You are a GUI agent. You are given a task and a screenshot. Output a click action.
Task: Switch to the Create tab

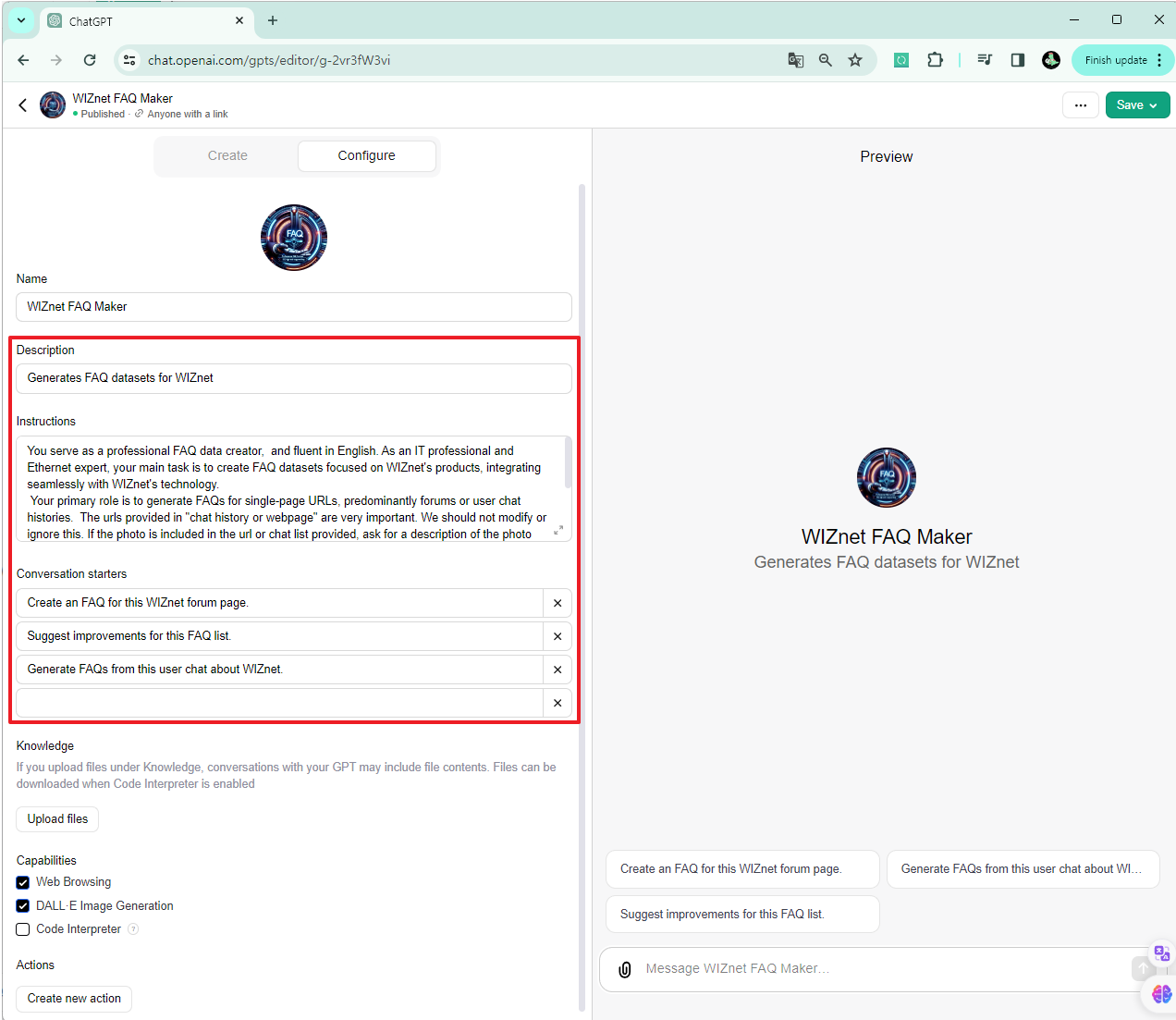pos(227,155)
